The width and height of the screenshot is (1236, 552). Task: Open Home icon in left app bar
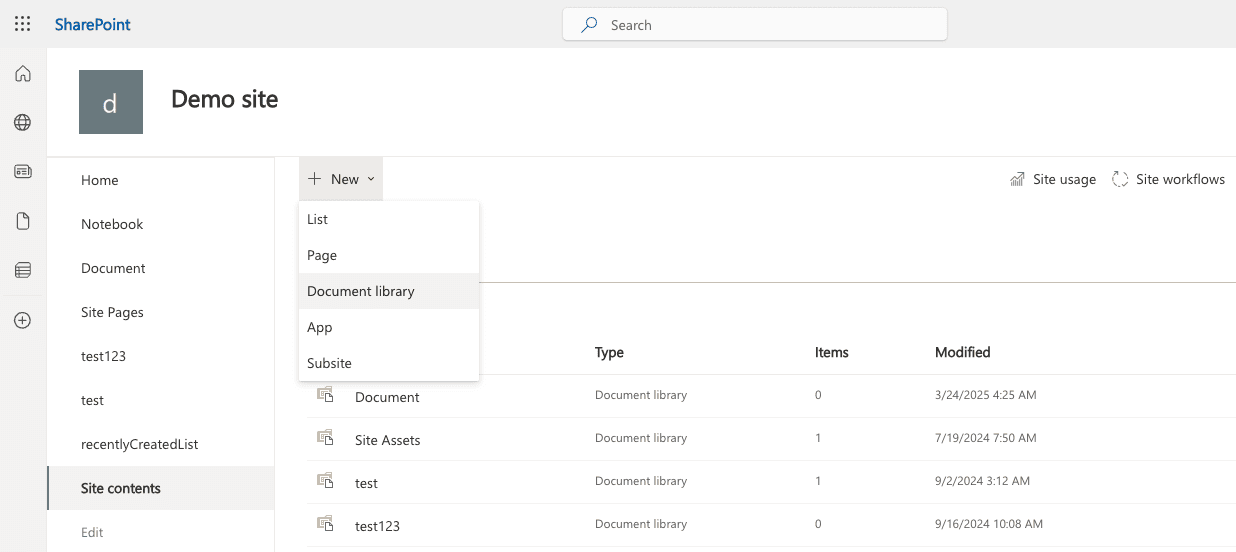[22, 74]
